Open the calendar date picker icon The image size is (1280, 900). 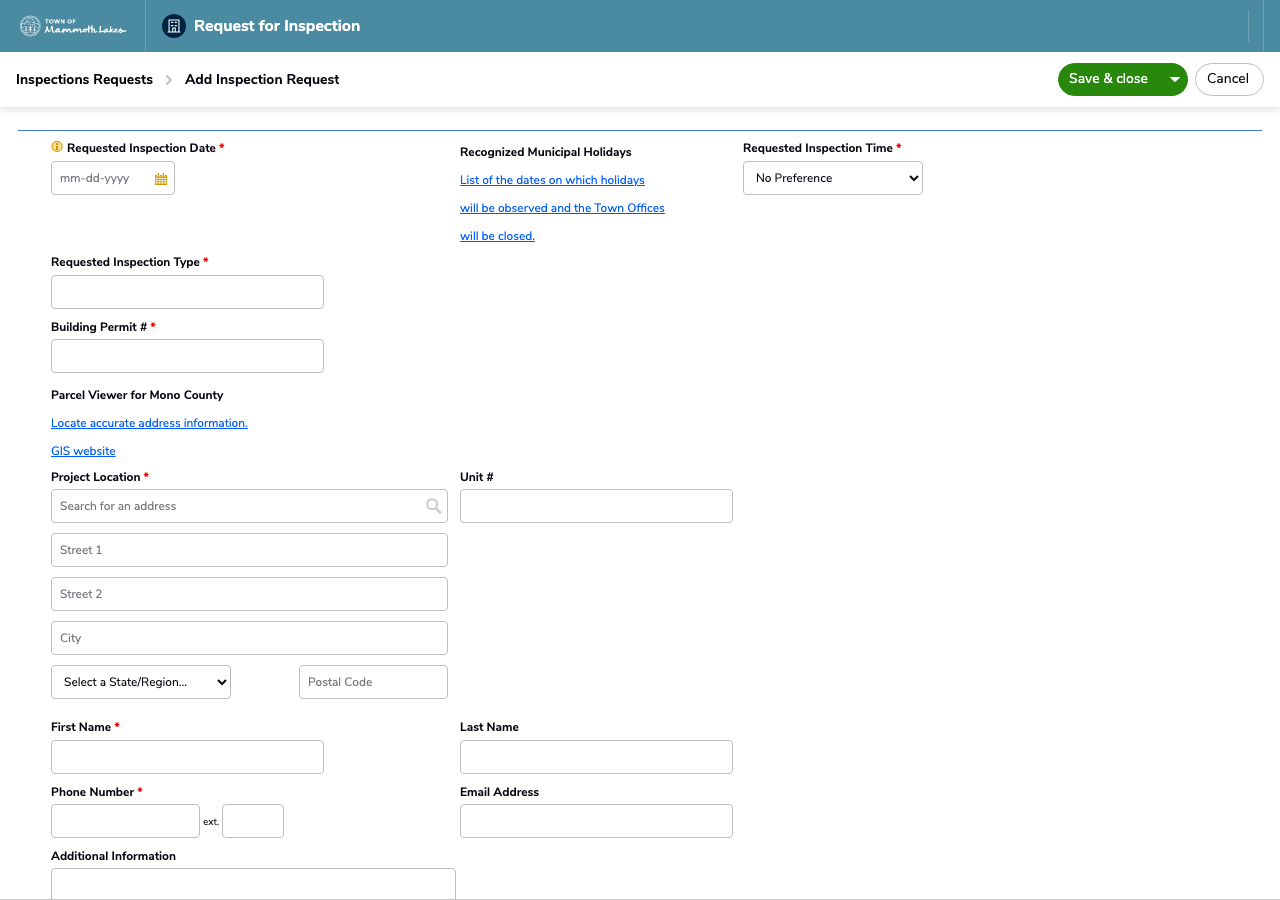pyautogui.click(x=161, y=179)
